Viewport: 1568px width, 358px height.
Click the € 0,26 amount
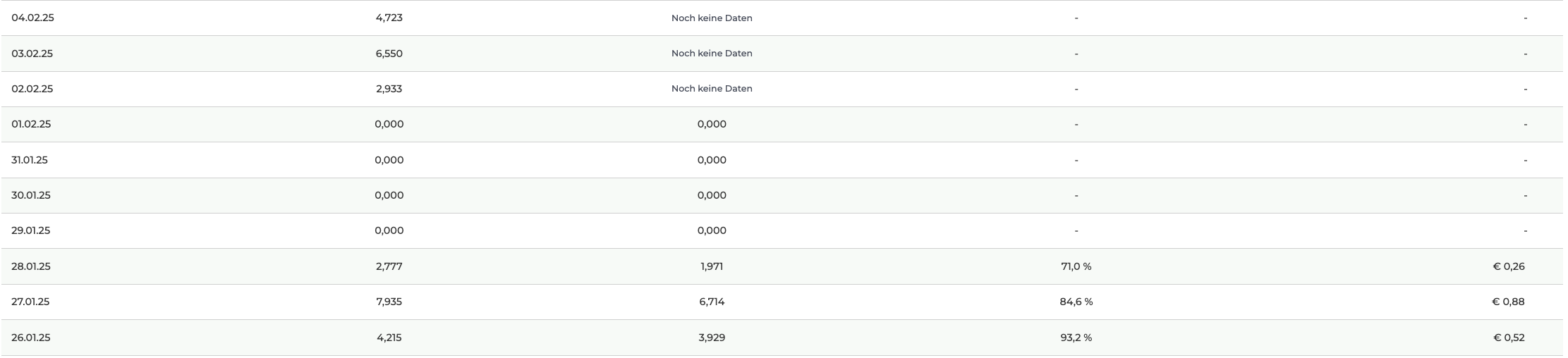click(x=1509, y=266)
